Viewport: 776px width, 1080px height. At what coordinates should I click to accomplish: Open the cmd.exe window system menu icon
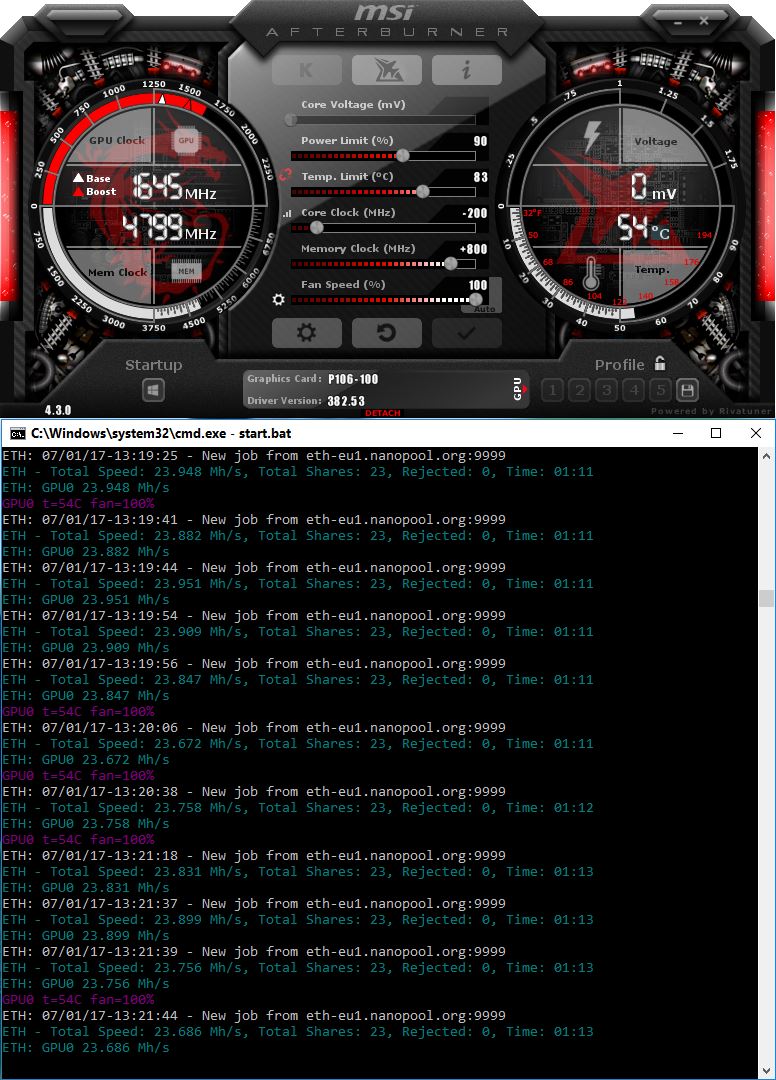coord(17,433)
